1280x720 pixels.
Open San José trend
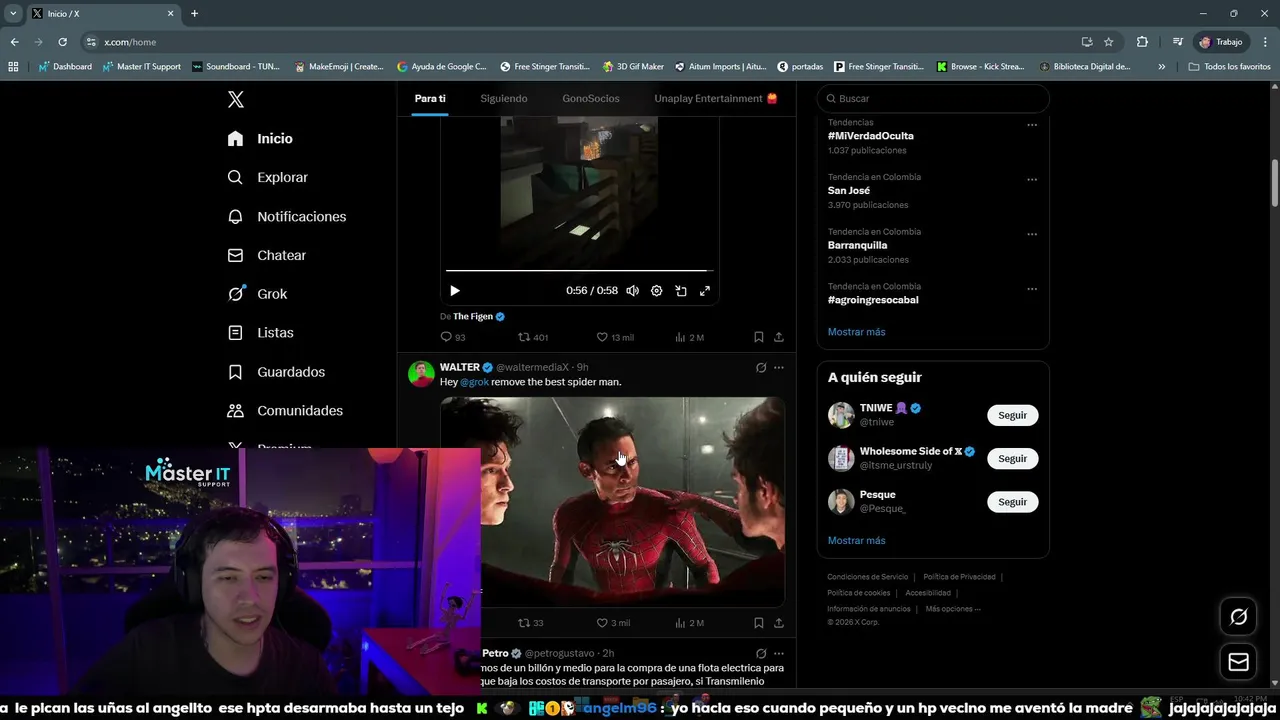tap(849, 191)
